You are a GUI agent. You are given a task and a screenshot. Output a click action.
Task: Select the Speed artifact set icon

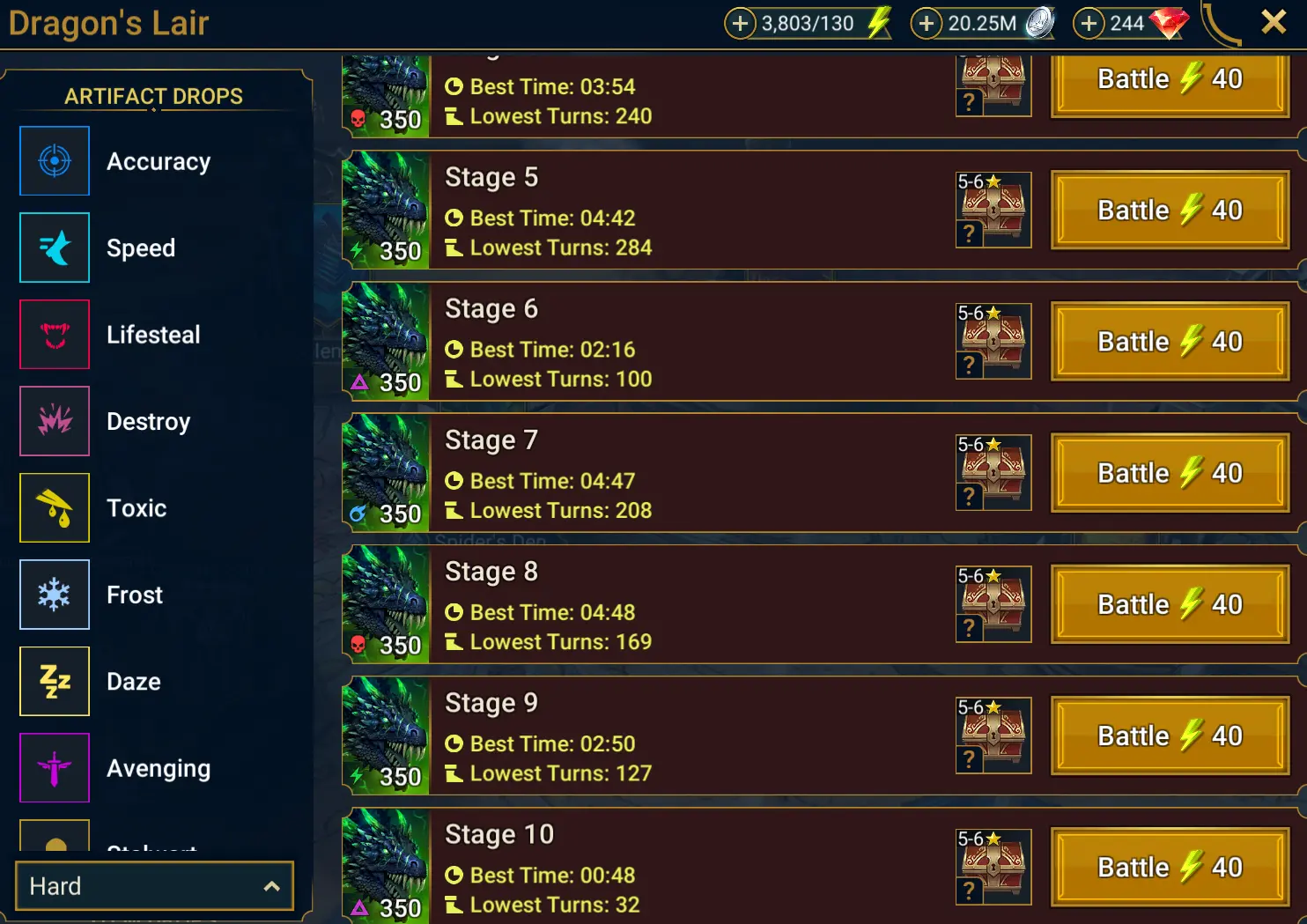(55, 248)
